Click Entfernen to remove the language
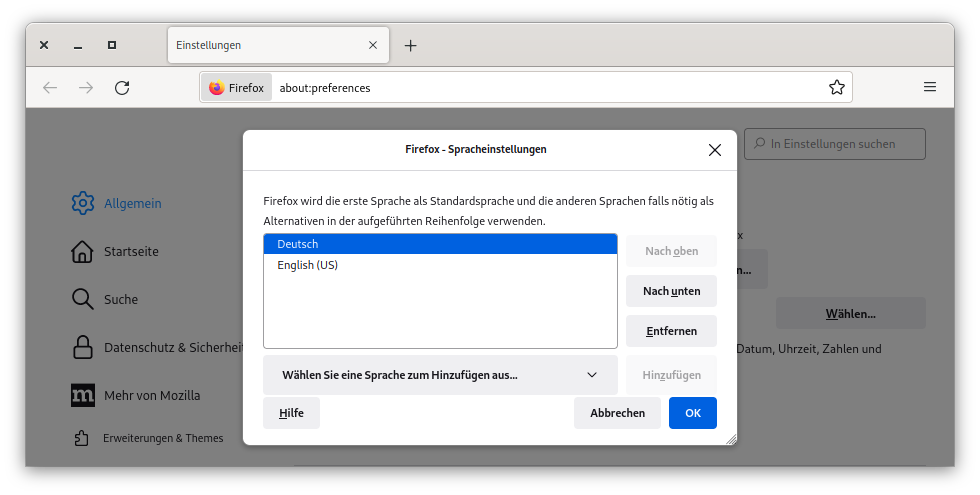The width and height of the screenshot is (980, 495). [671, 331]
